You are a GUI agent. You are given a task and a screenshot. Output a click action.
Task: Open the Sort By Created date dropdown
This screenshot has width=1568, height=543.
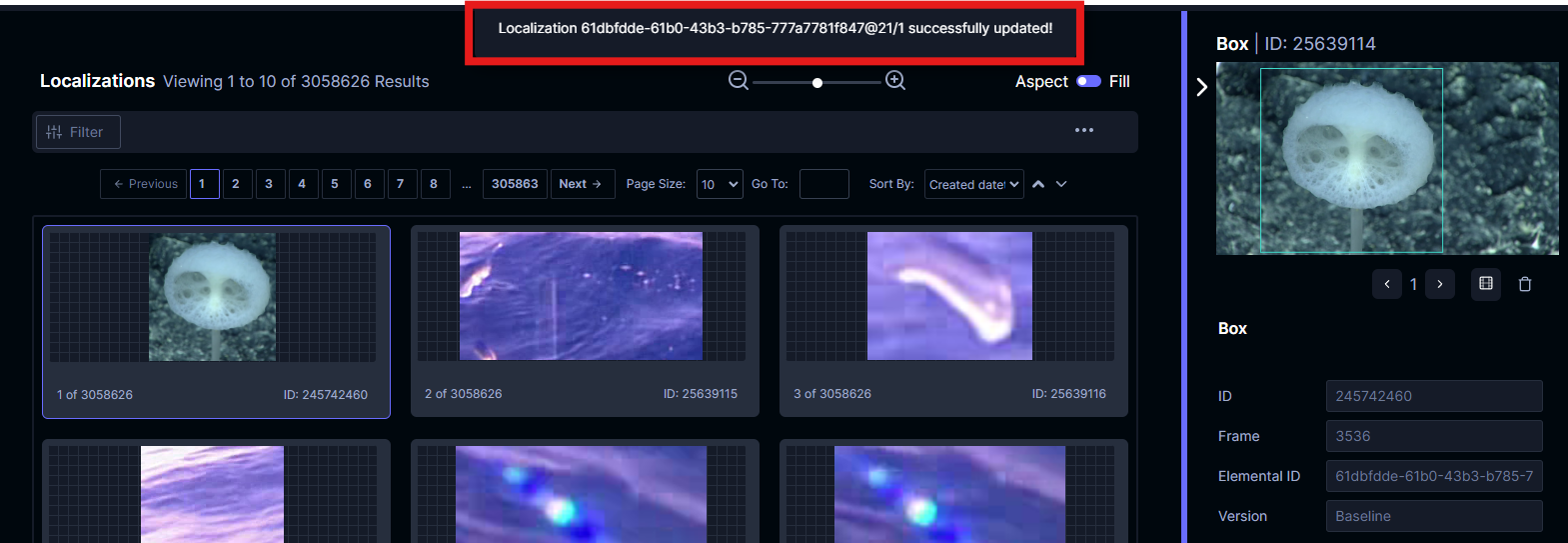coord(974,184)
